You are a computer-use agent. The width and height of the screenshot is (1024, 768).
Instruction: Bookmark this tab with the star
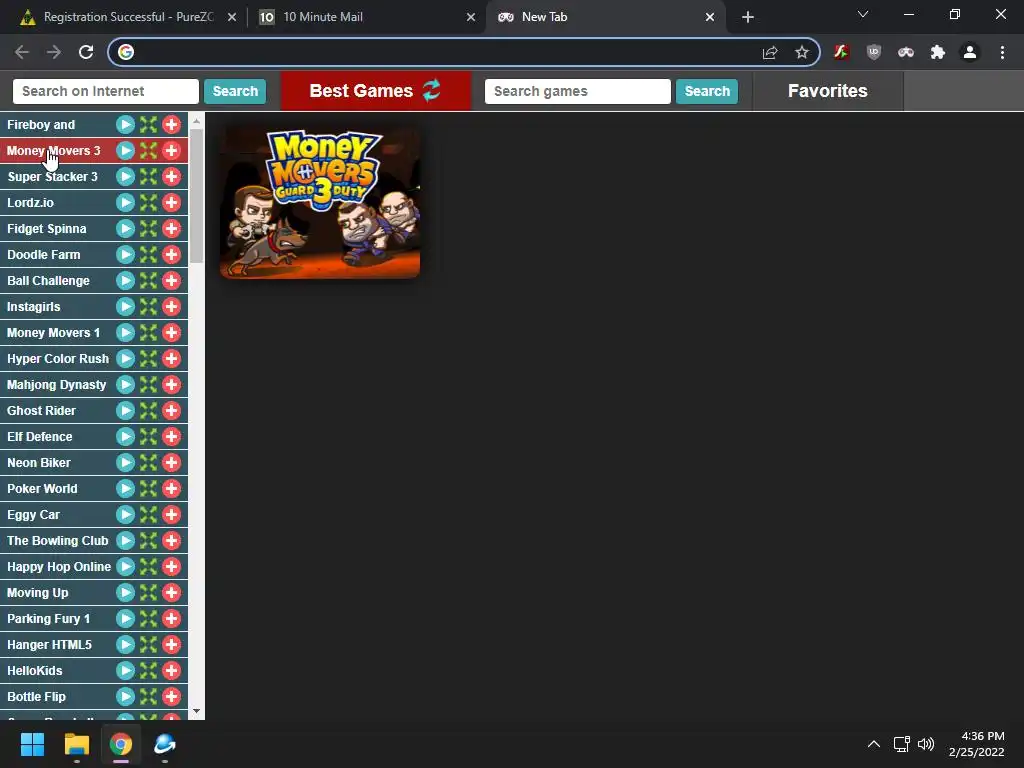[802, 52]
